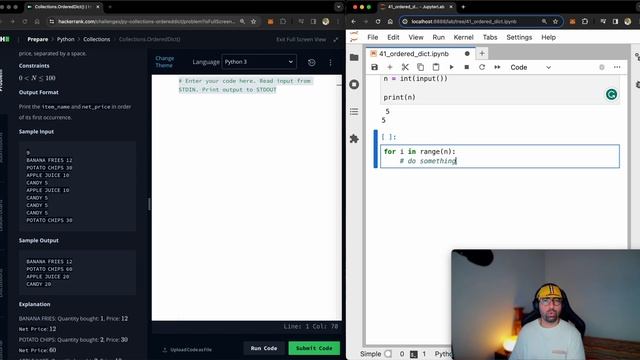This screenshot has height=360, width=640.
Task: Open new browser tab in Jupyter window
Action: click(463, 7)
